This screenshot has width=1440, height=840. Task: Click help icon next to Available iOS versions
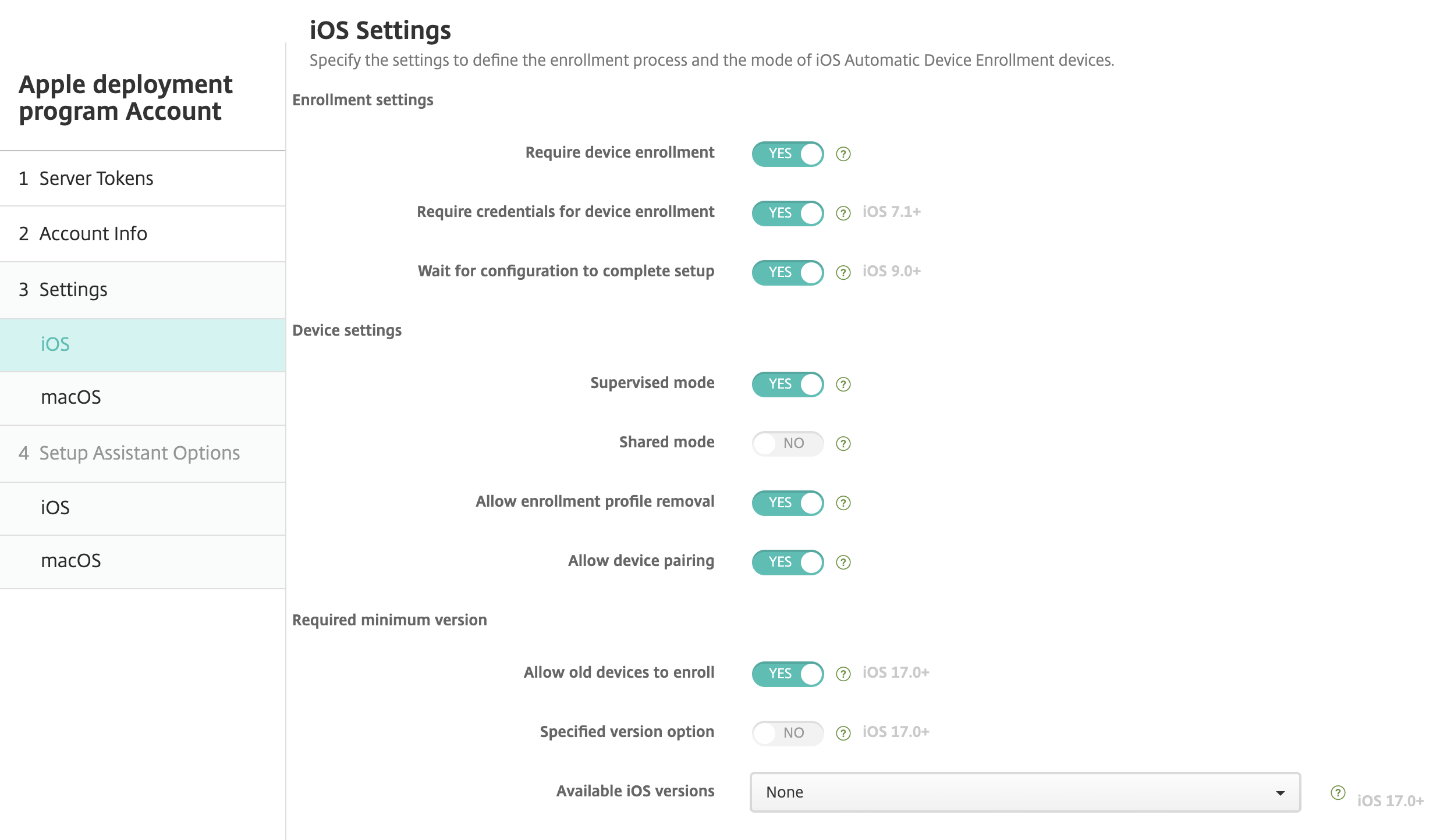(x=1338, y=792)
